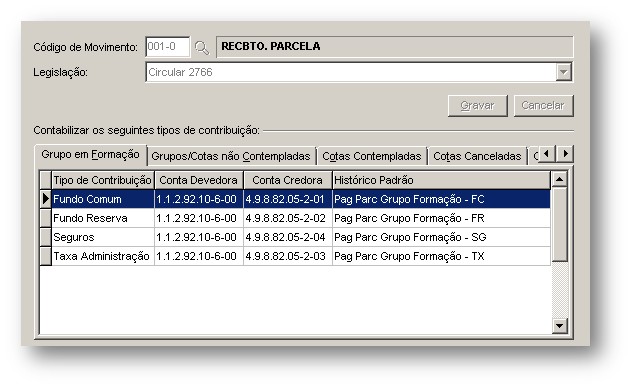Image resolution: width=632 pixels, height=388 pixels.
Task: Click the row selector for Fundo Reserva
Action: 46,218
